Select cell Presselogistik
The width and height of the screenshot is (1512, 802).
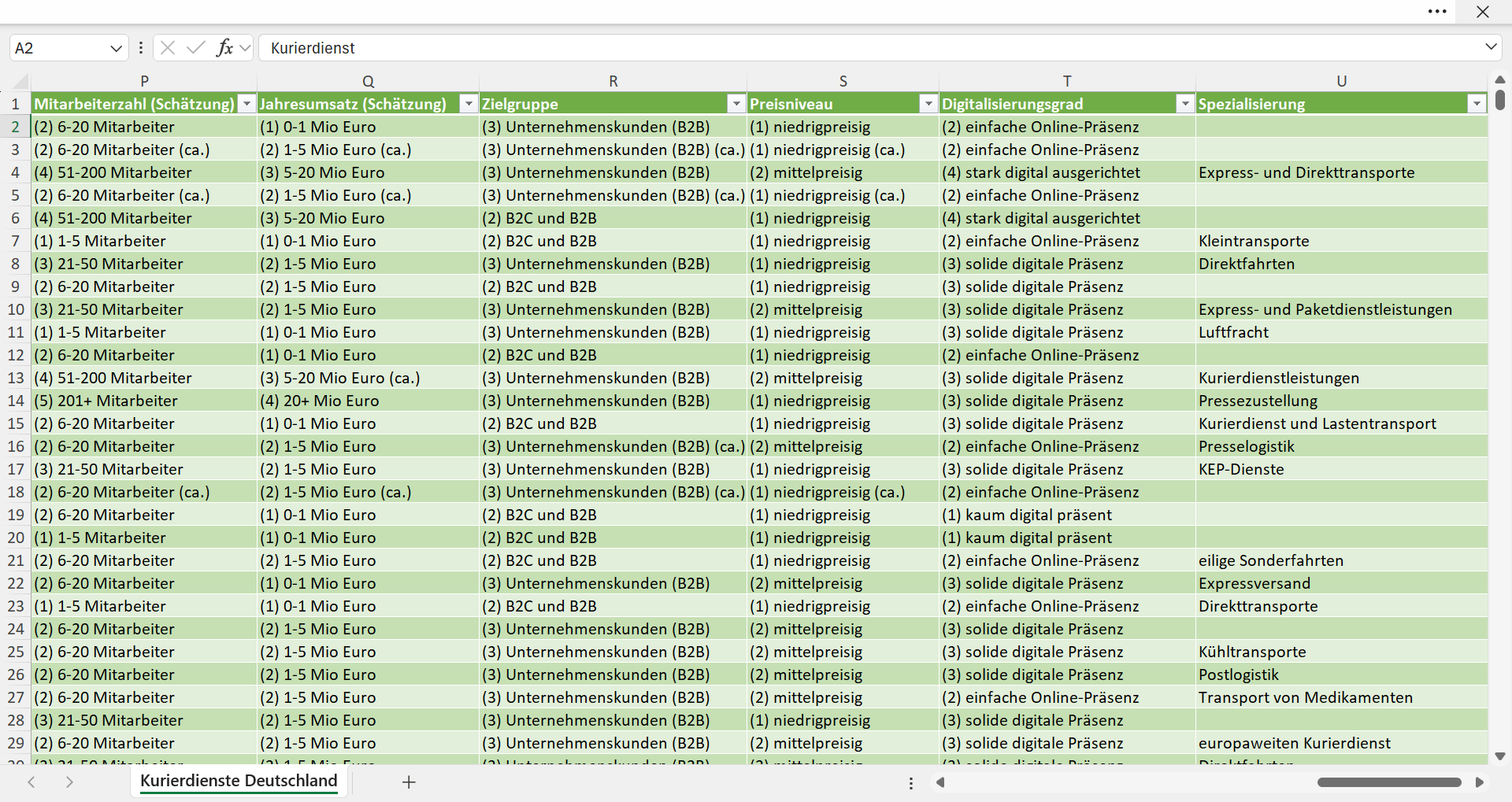tap(1341, 446)
